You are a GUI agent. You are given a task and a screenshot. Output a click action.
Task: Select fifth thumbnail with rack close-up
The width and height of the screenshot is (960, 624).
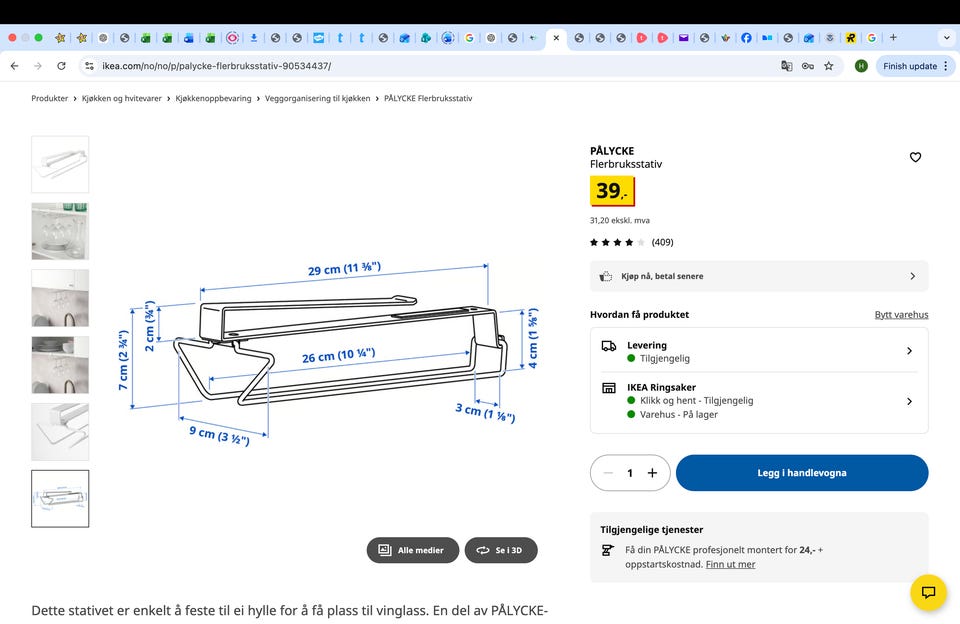tap(60, 432)
